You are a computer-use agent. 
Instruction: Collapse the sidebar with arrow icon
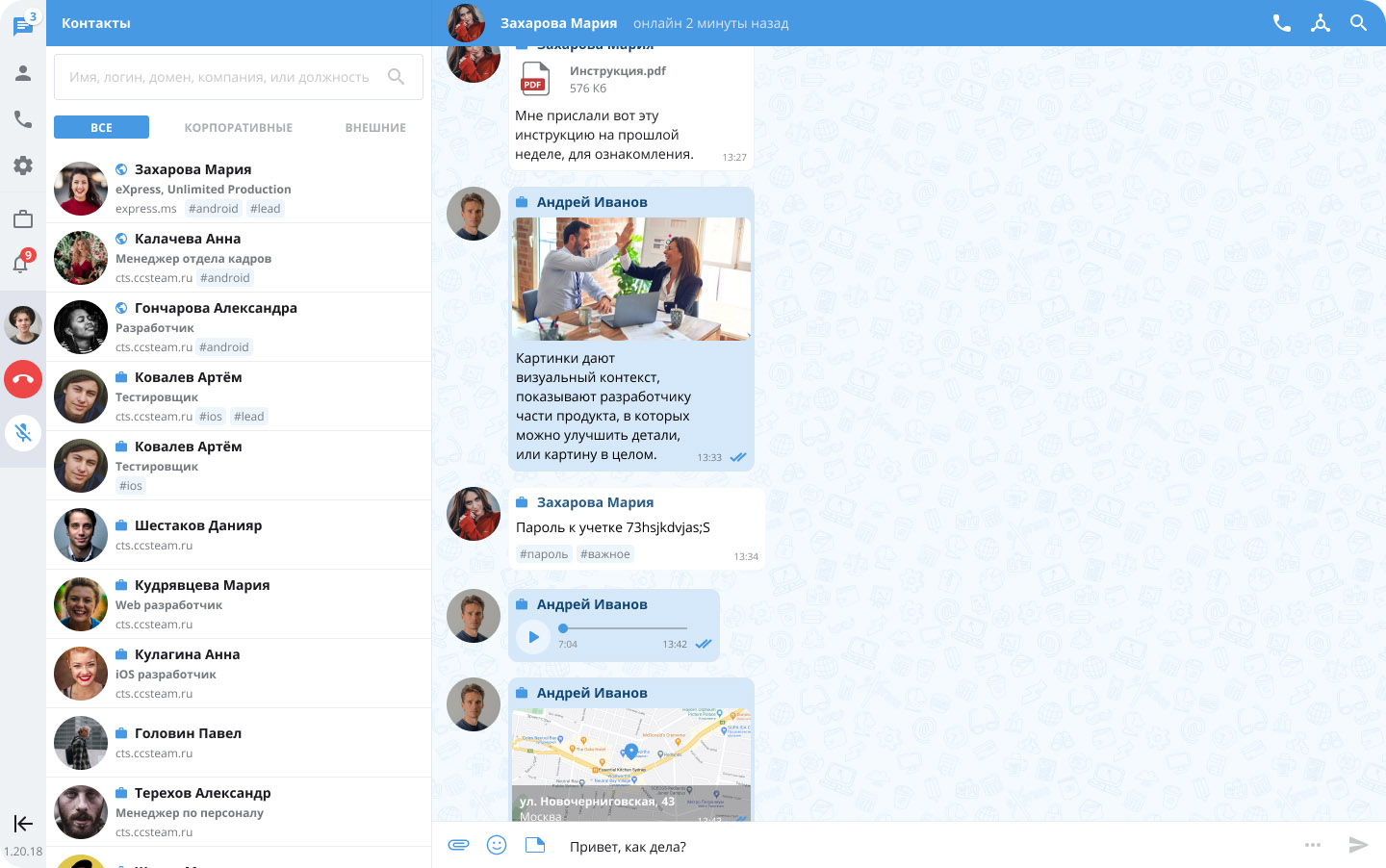point(23,823)
